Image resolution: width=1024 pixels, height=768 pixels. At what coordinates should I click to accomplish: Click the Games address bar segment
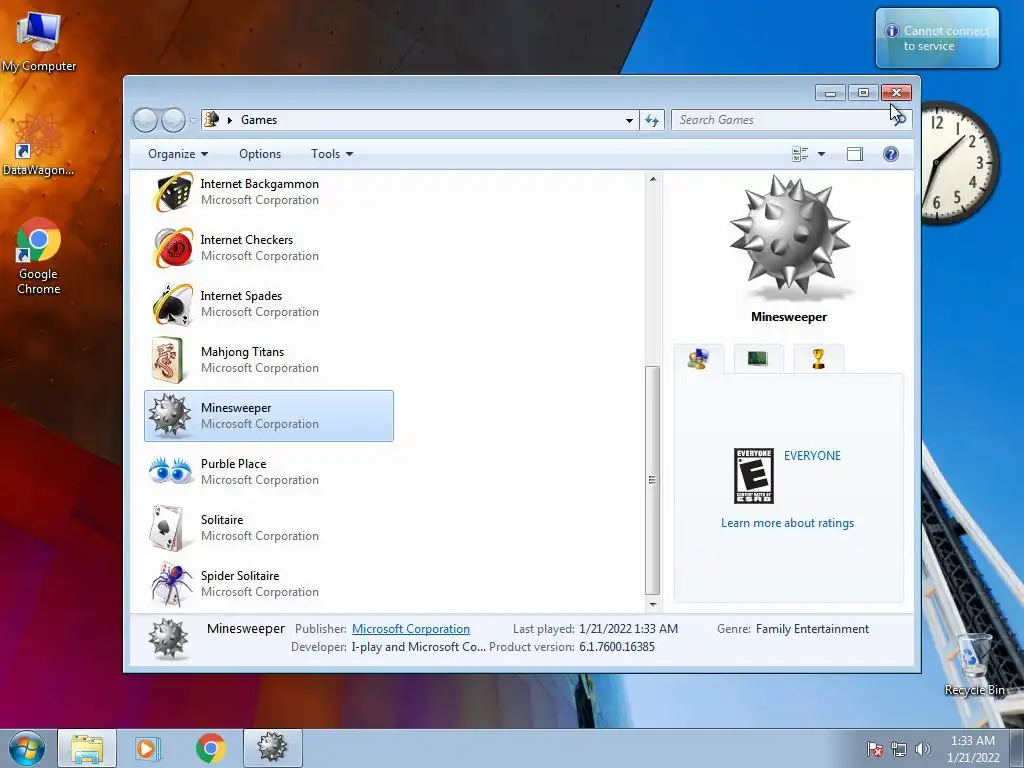point(259,120)
